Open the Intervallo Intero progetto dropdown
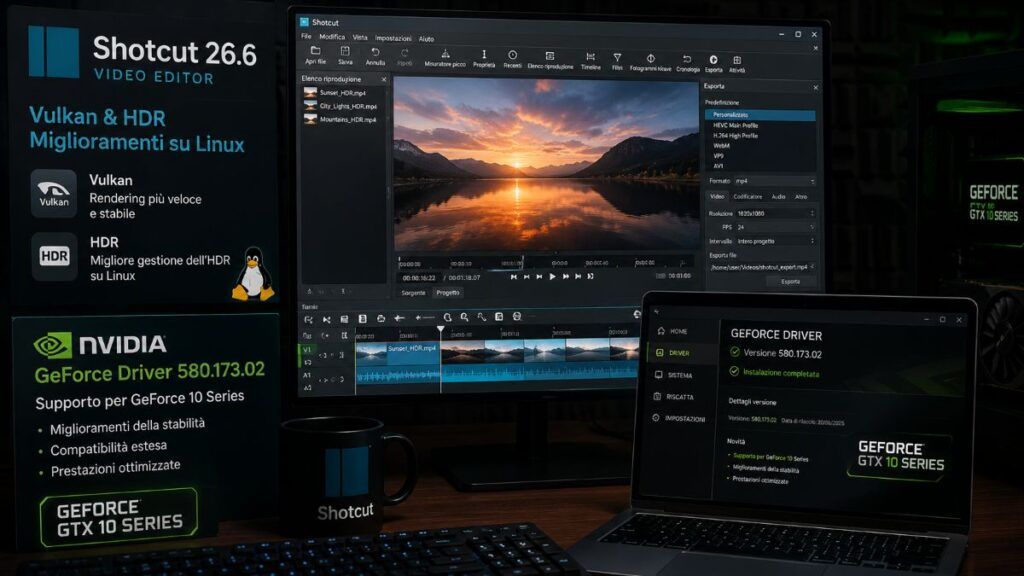The image size is (1024, 576). click(x=775, y=241)
